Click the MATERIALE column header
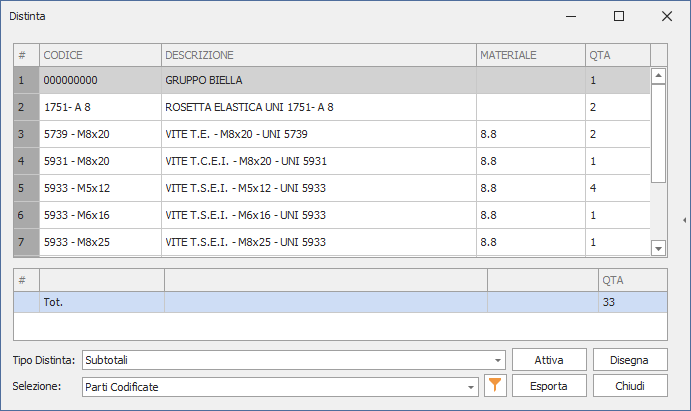The image size is (691, 411). click(x=530, y=54)
